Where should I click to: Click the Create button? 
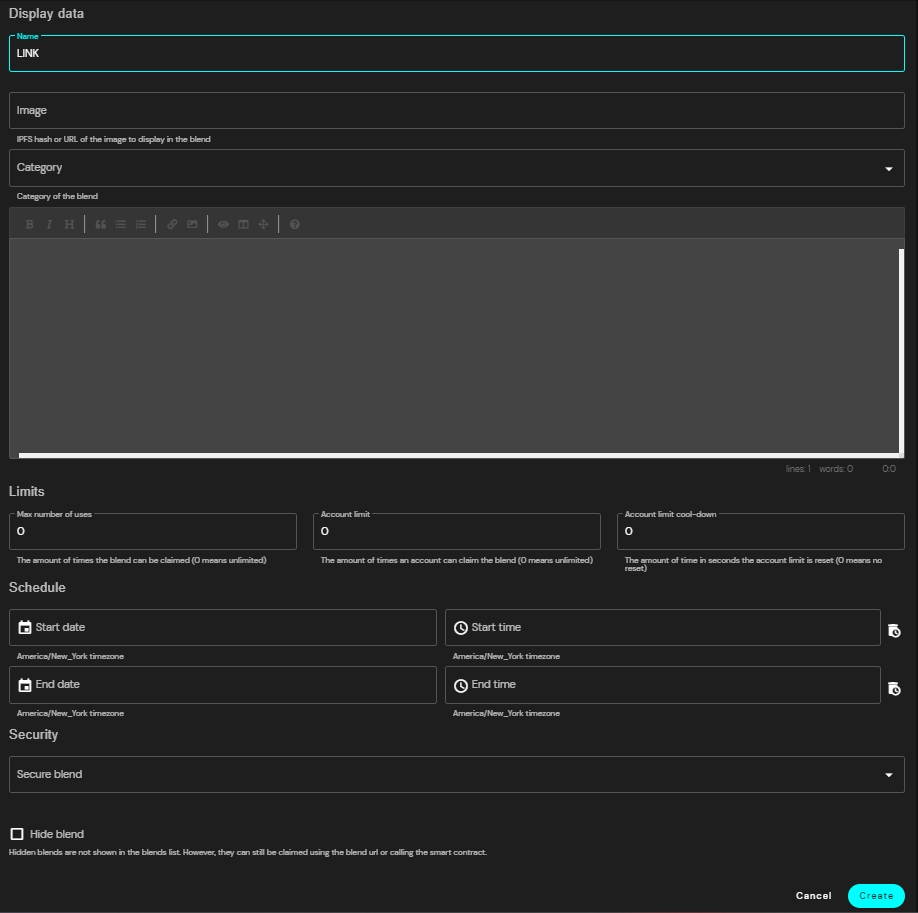click(876, 895)
